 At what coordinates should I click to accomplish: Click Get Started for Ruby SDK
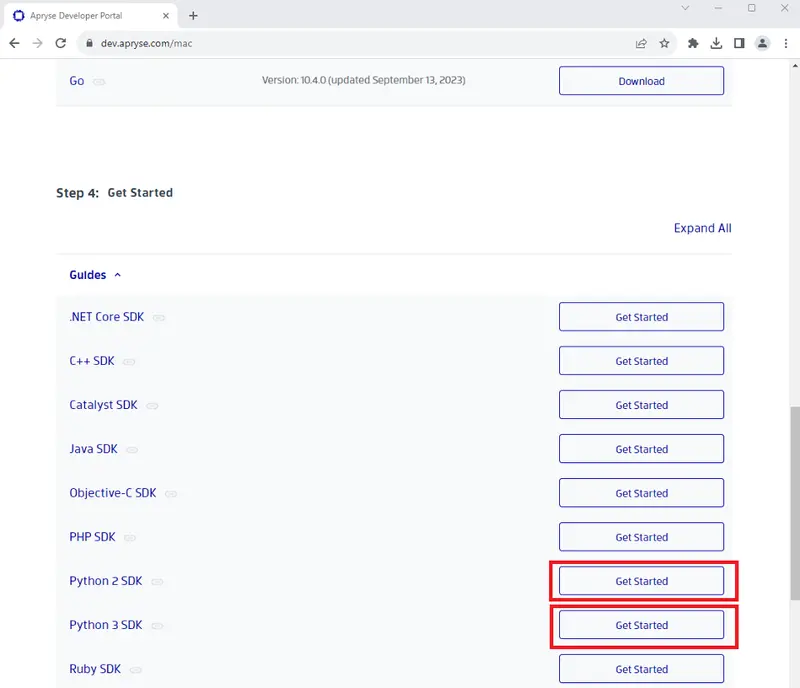pyautogui.click(x=641, y=669)
